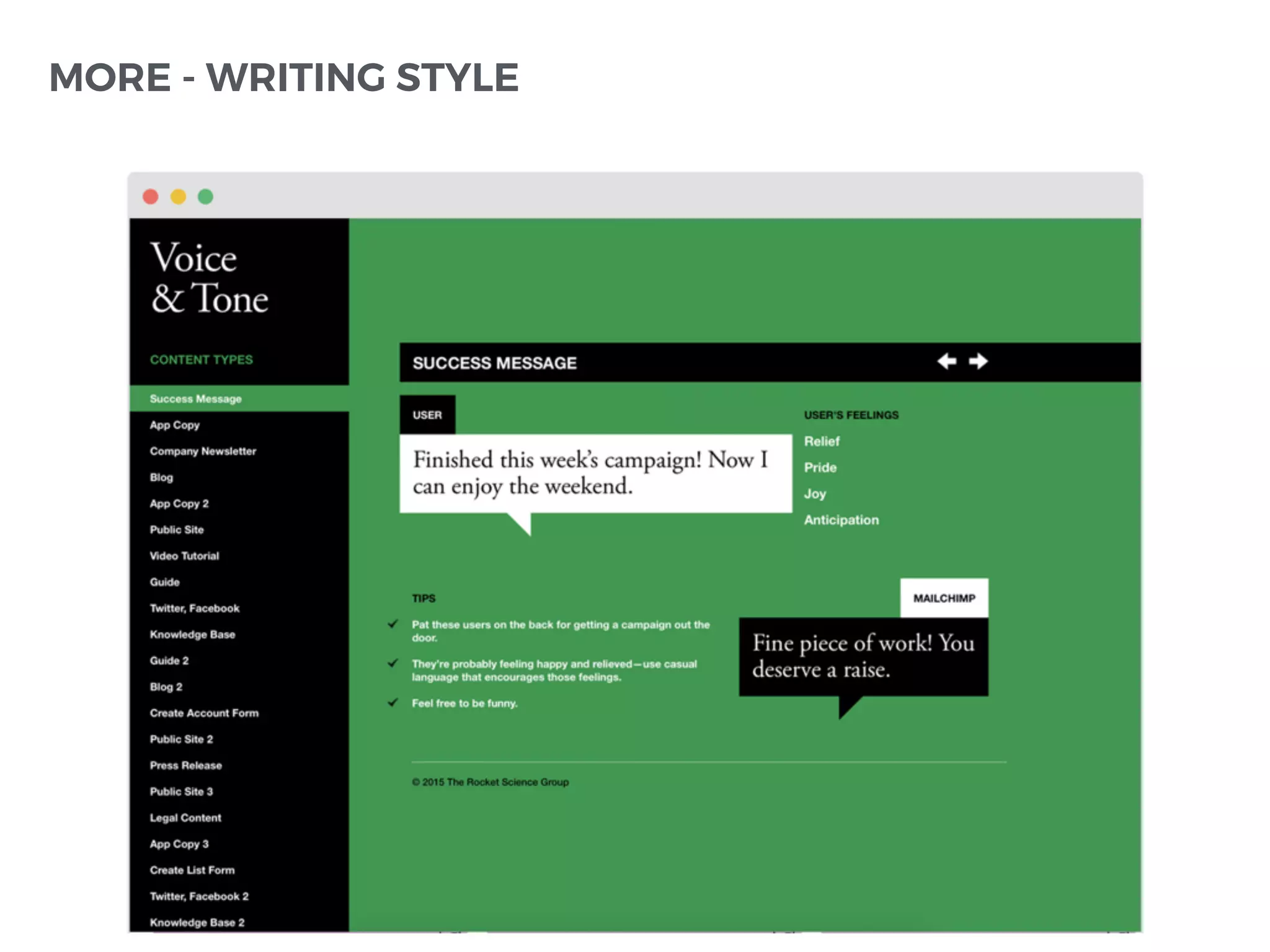Click the Anticipation feeling
Image resolution: width=1270 pixels, height=952 pixels.
click(841, 520)
